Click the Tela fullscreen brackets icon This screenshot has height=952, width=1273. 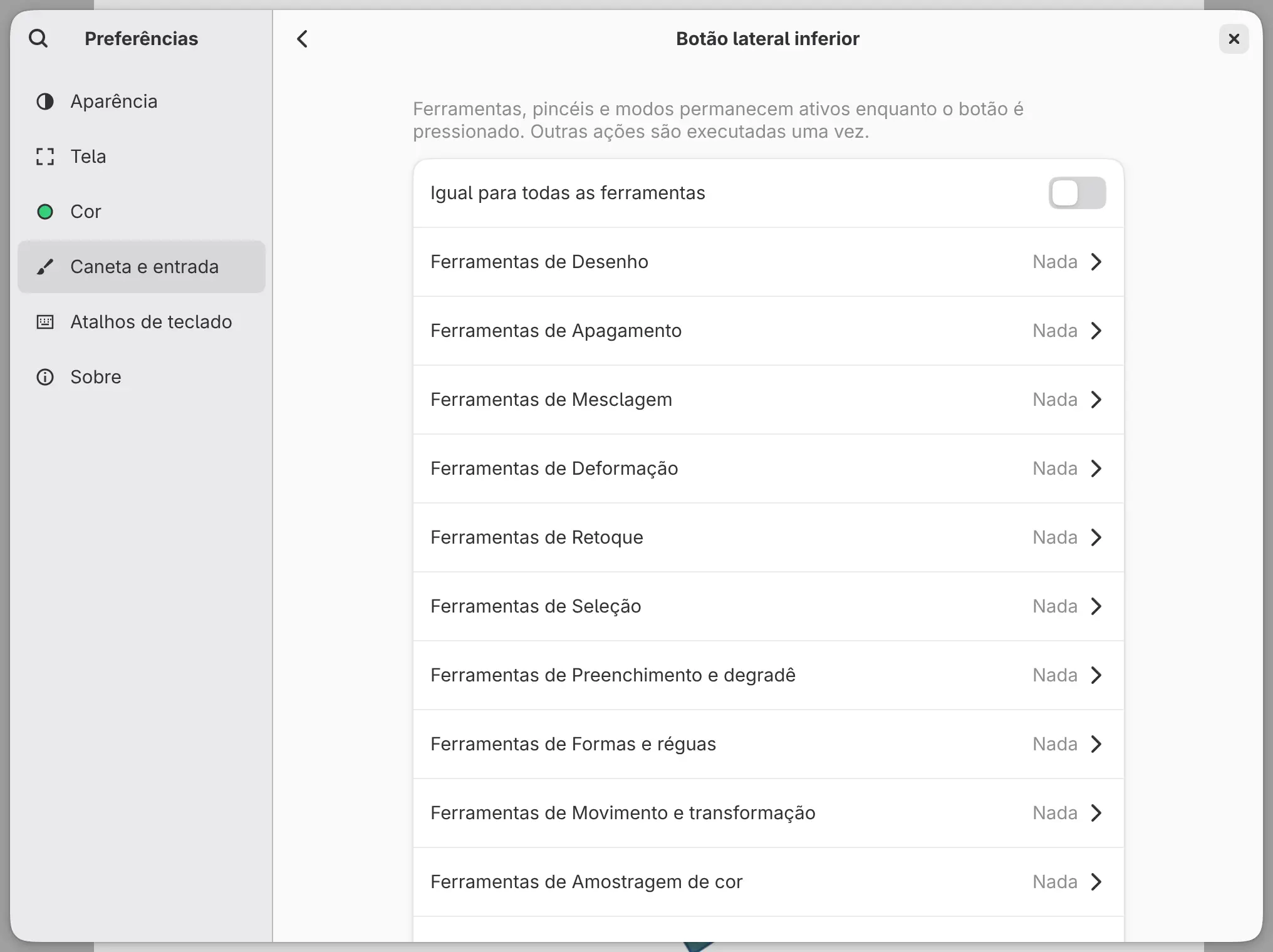click(x=45, y=157)
